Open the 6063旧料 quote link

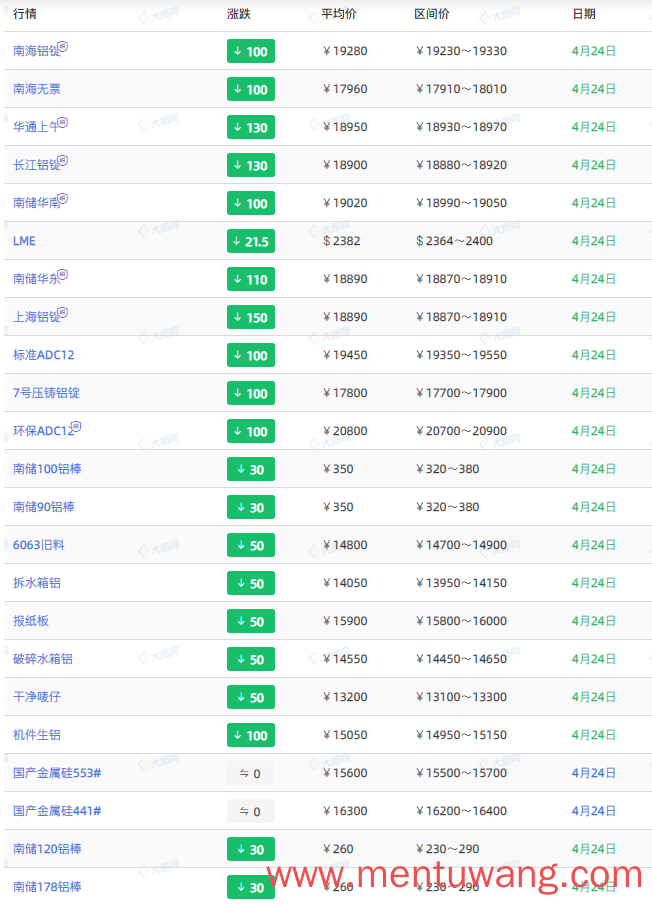(x=39, y=545)
